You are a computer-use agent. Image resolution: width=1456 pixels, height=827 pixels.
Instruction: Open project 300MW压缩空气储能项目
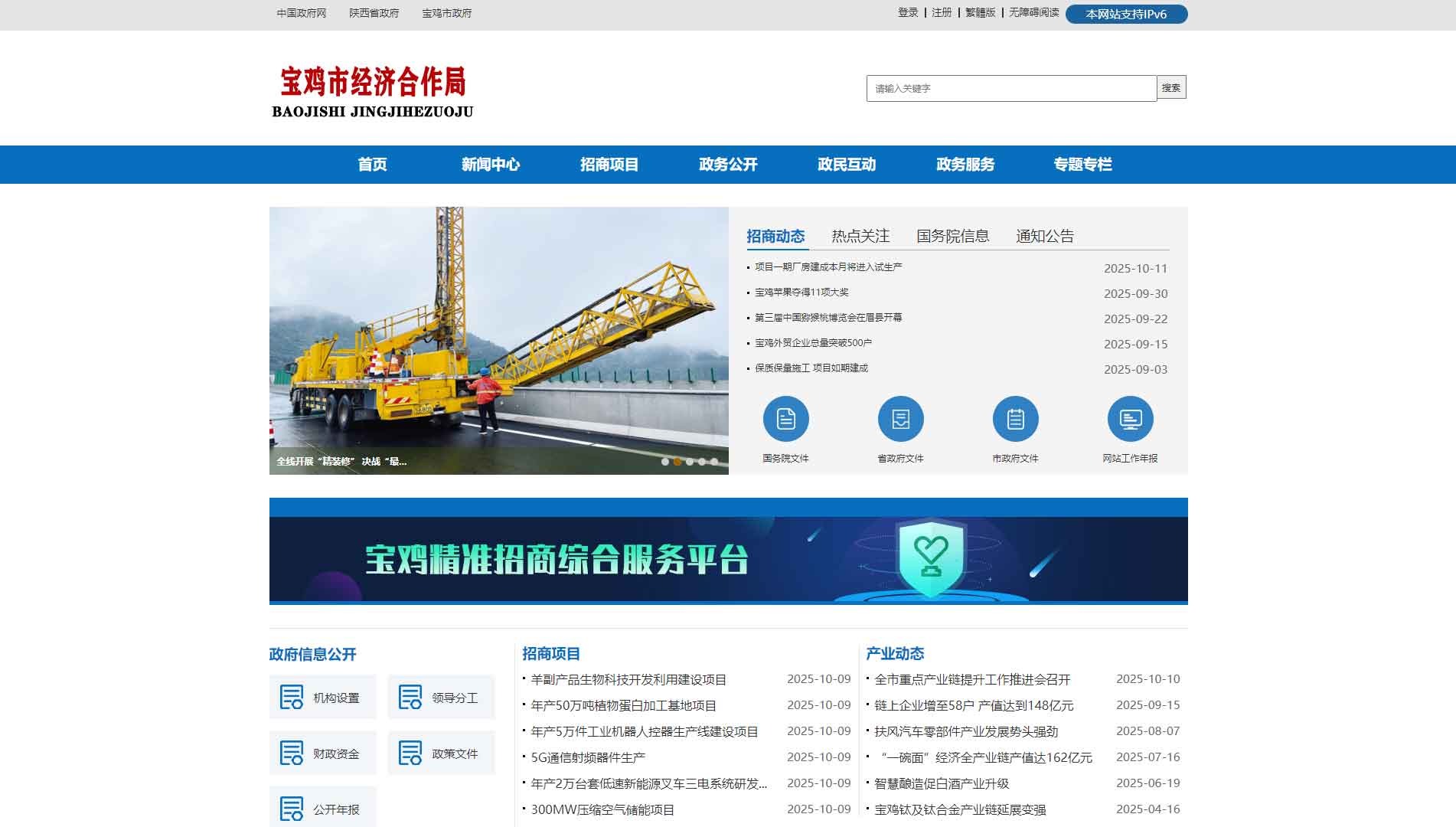point(602,810)
